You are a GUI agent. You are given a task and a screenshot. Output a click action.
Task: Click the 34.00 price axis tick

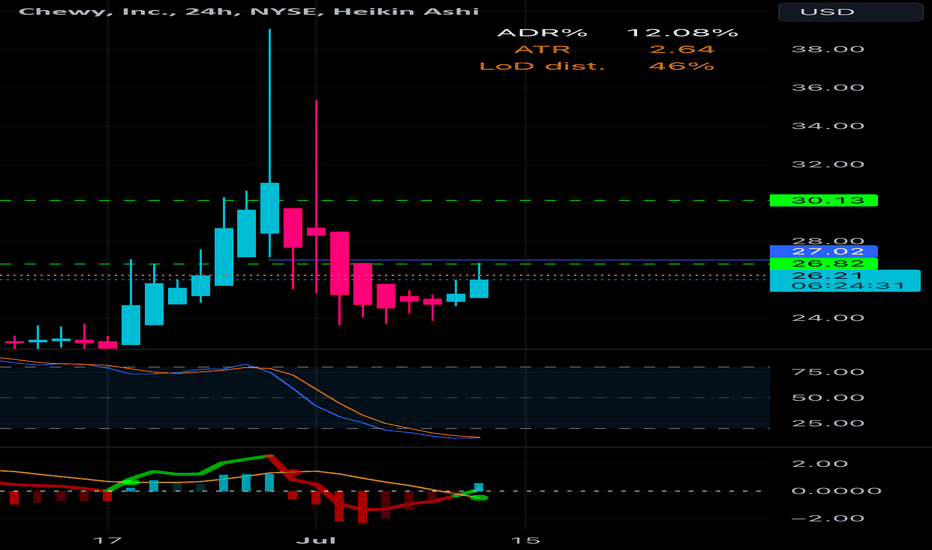[828, 126]
